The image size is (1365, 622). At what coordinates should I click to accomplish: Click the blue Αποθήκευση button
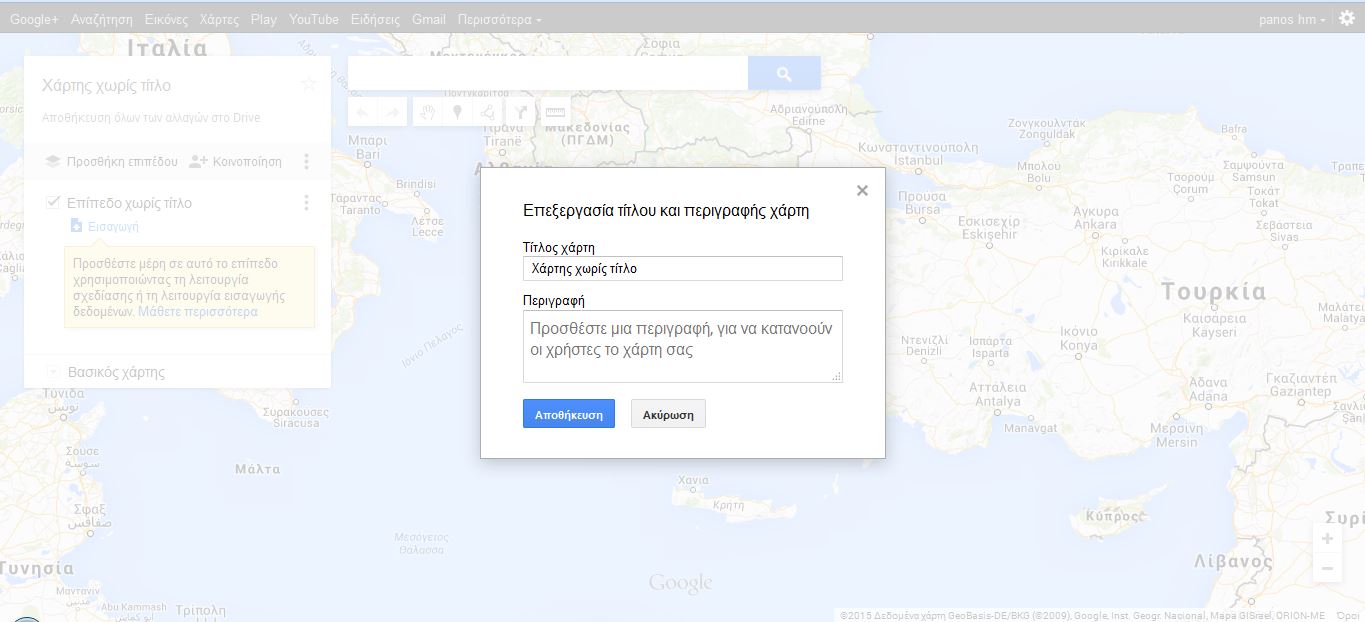569,414
